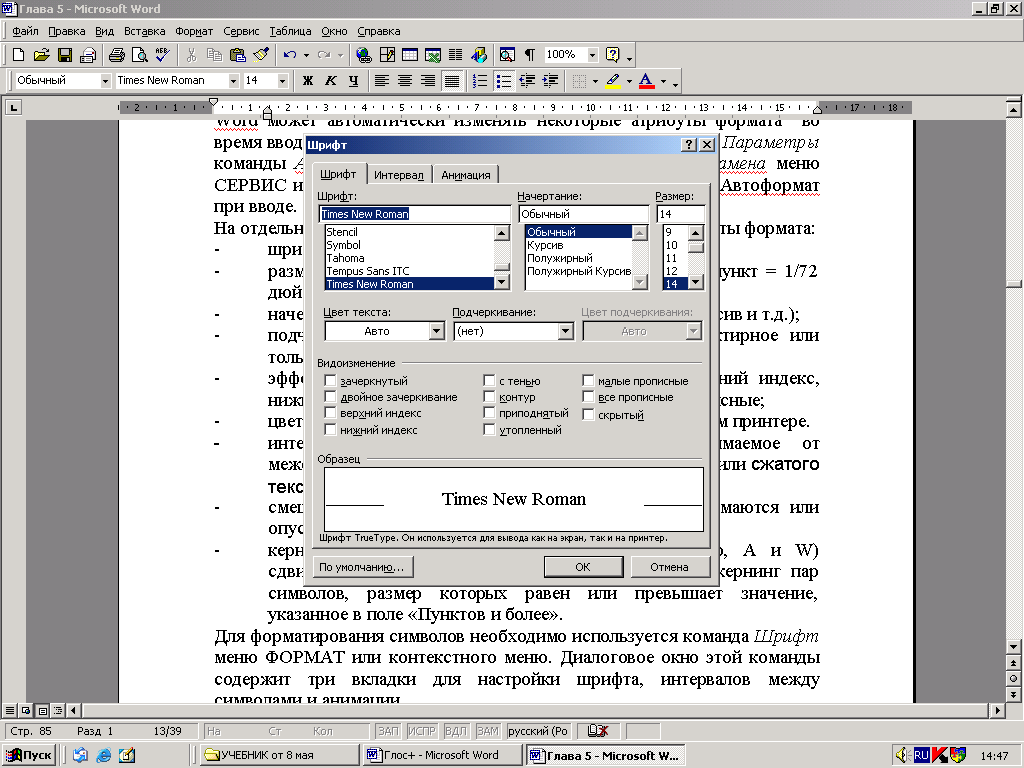Screen dimensions: 1024x768
Task: Open toolbar font name dropdown
Action: (x=233, y=80)
